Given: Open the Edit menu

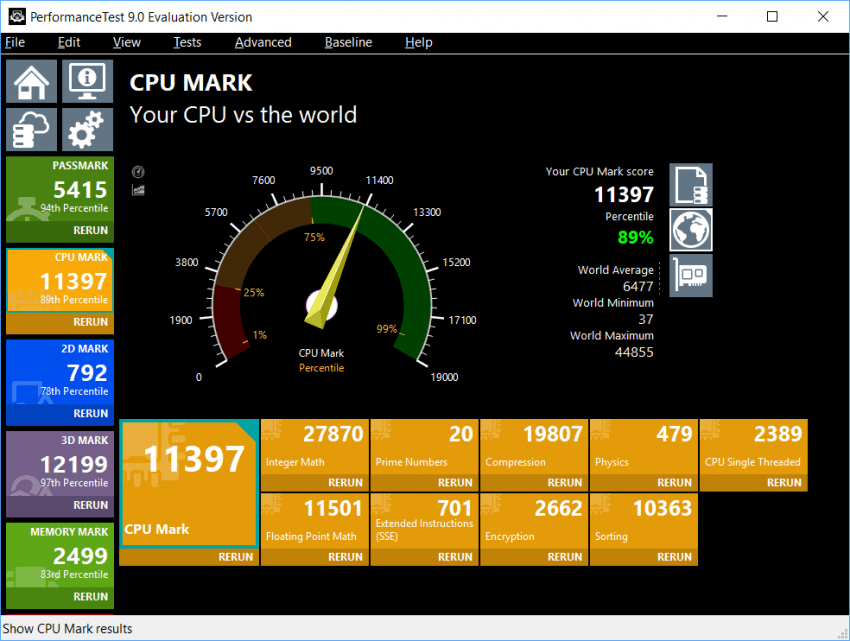Looking at the screenshot, I should point(69,42).
